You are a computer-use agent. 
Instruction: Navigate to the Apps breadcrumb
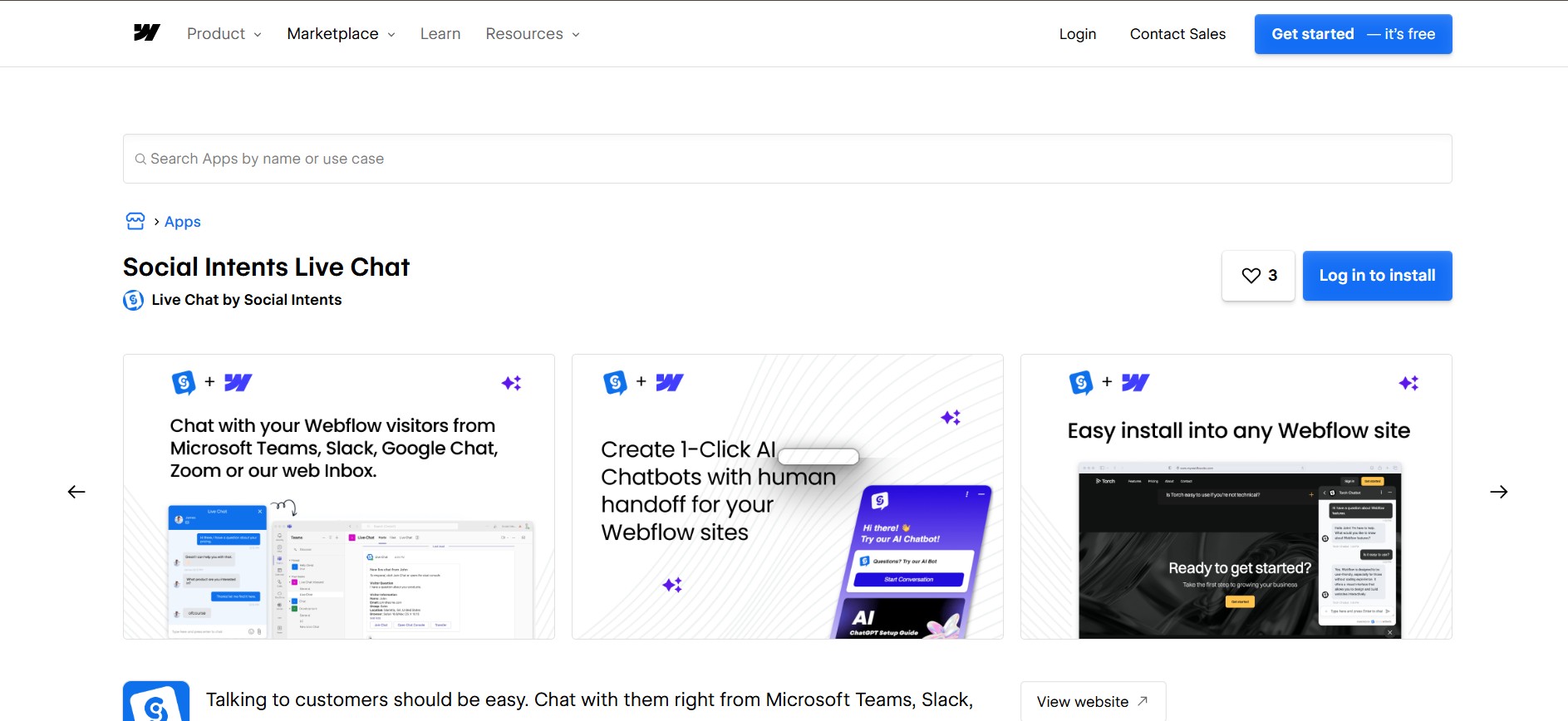(x=183, y=222)
